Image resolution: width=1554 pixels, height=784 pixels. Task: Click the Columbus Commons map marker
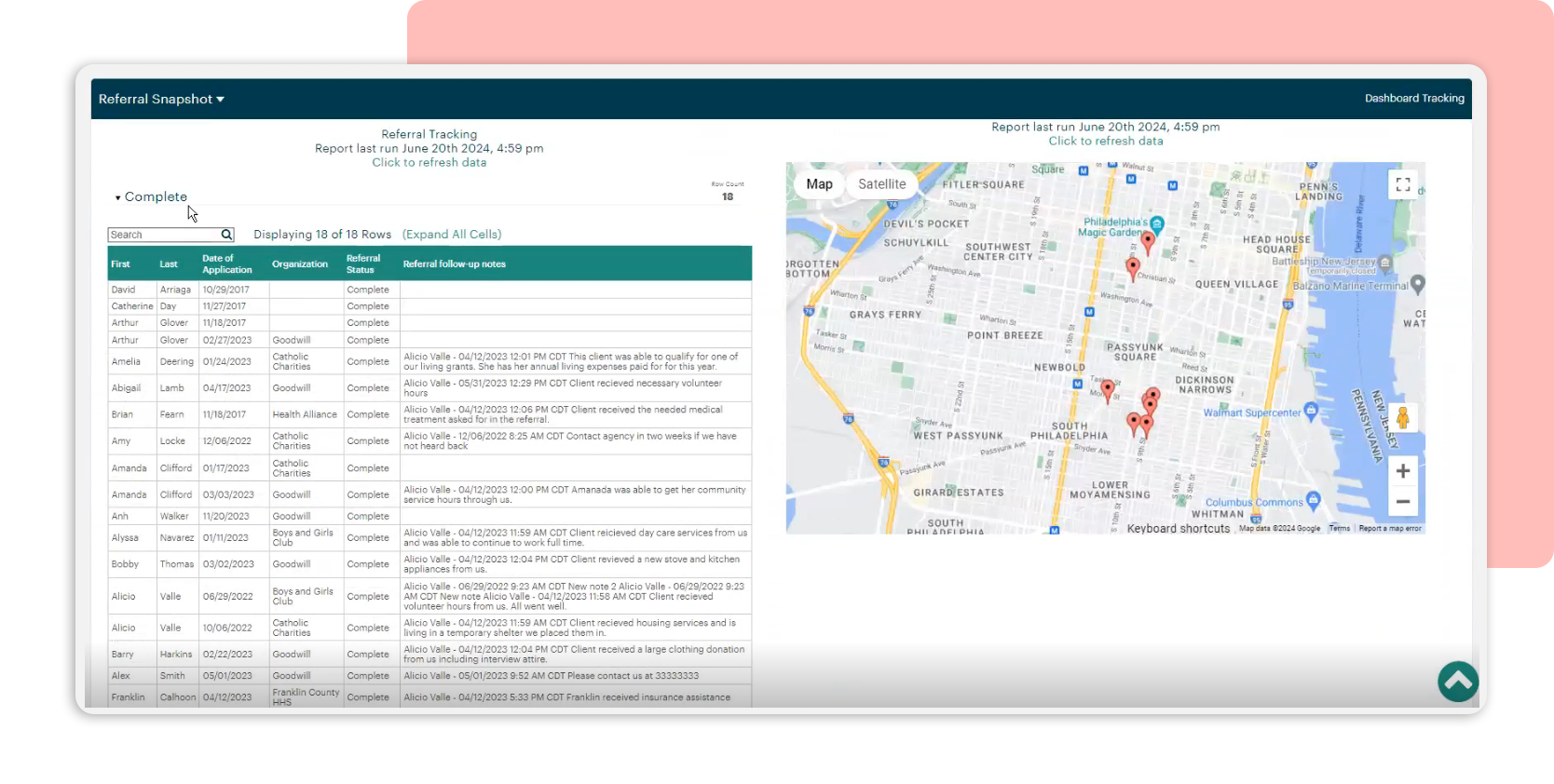click(1314, 499)
